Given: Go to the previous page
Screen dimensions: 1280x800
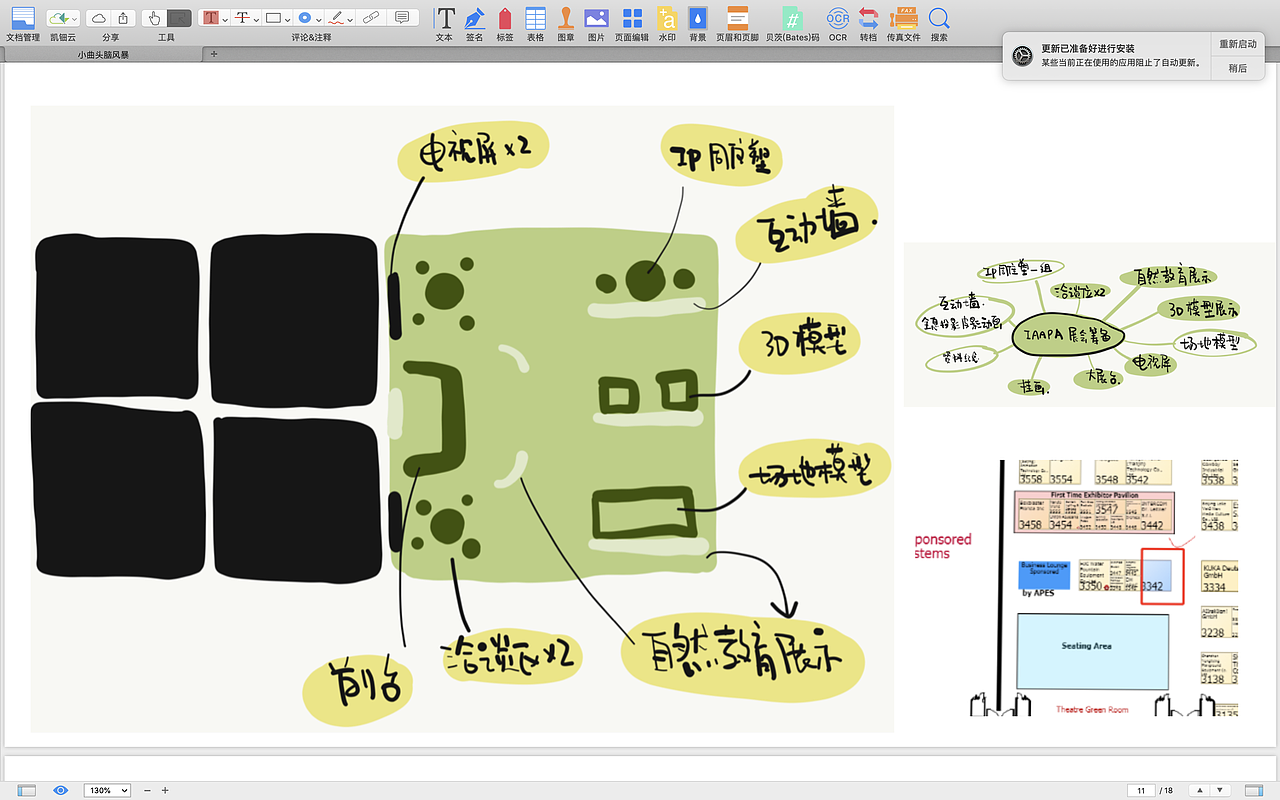Looking at the screenshot, I should click(1201, 790).
